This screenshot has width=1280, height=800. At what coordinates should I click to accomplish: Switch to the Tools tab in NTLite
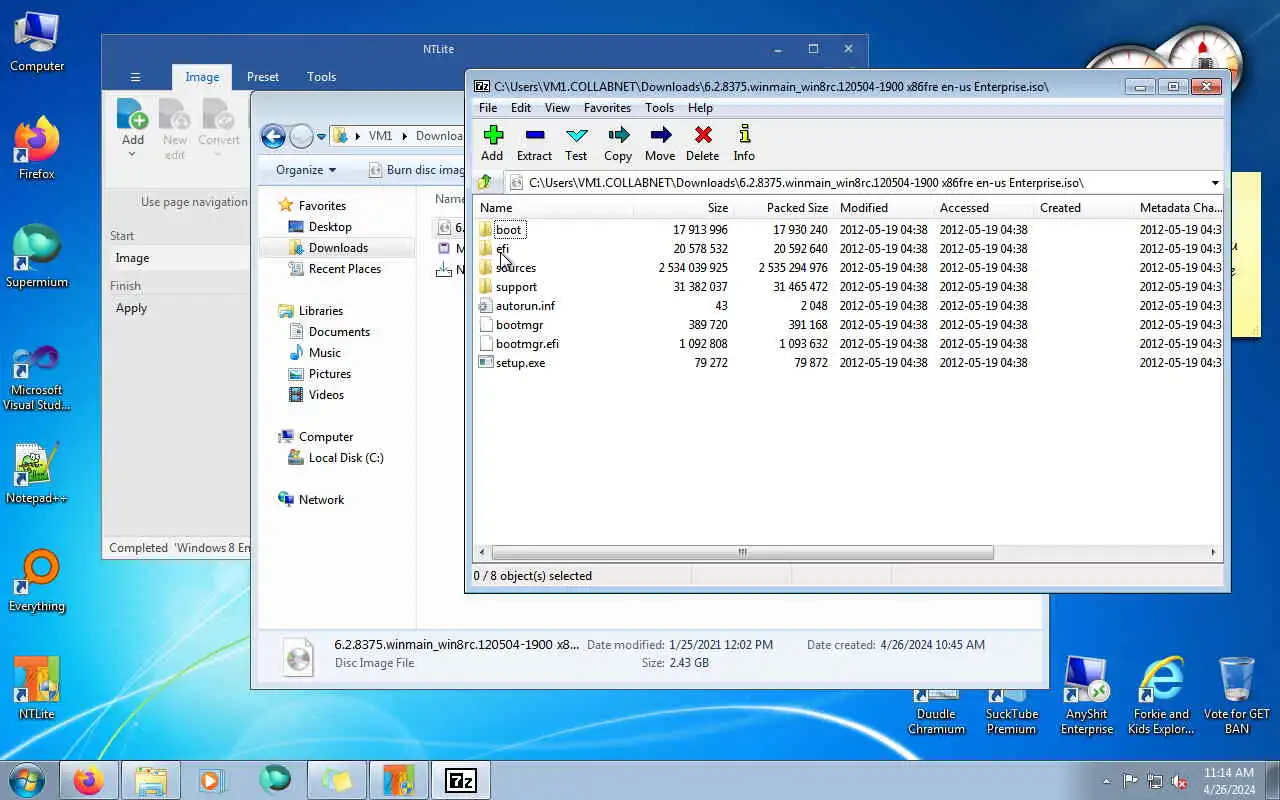tap(321, 77)
